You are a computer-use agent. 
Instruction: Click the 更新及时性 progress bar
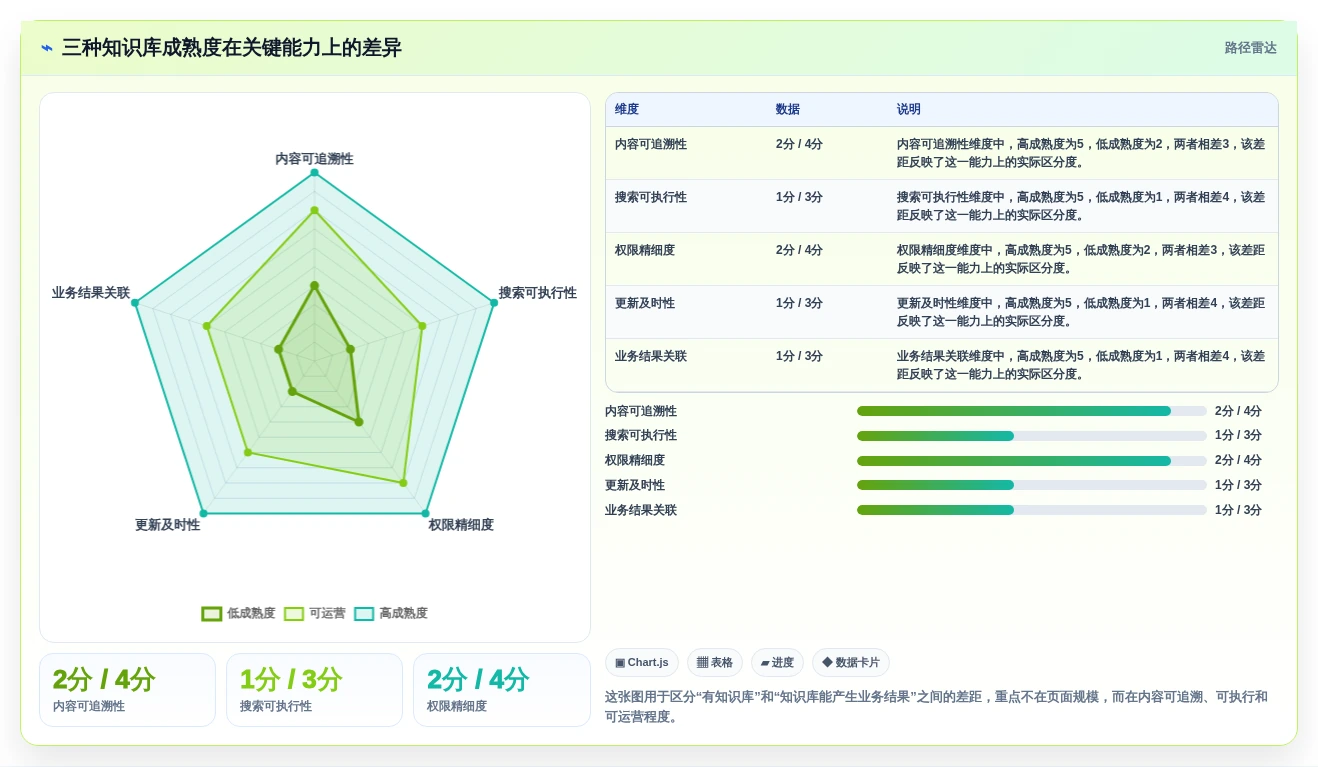point(1032,485)
